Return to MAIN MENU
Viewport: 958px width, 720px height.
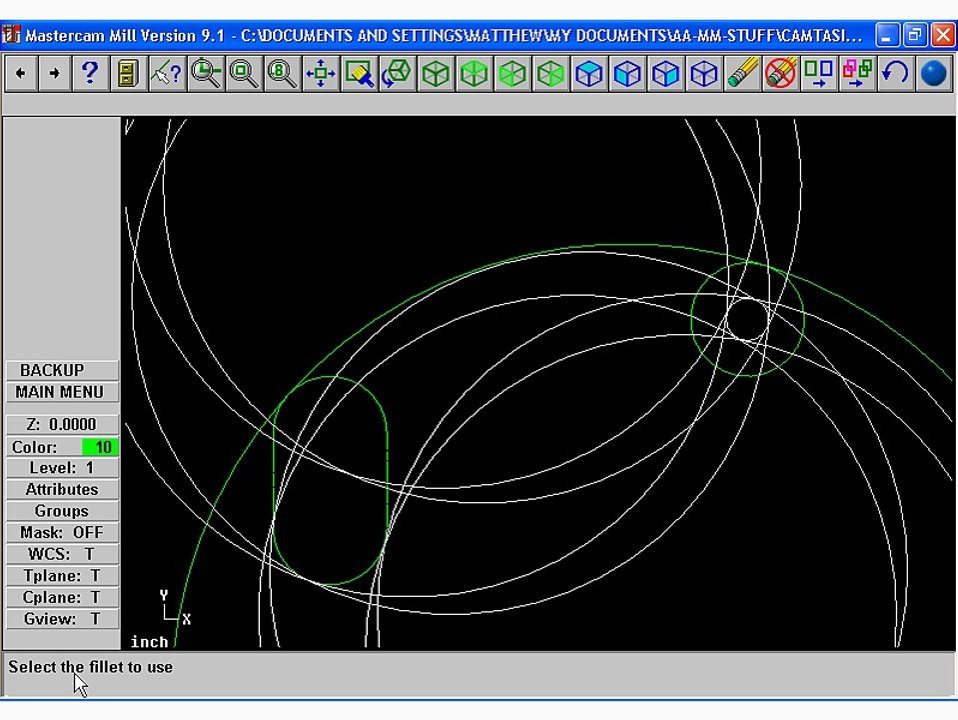click(x=62, y=392)
